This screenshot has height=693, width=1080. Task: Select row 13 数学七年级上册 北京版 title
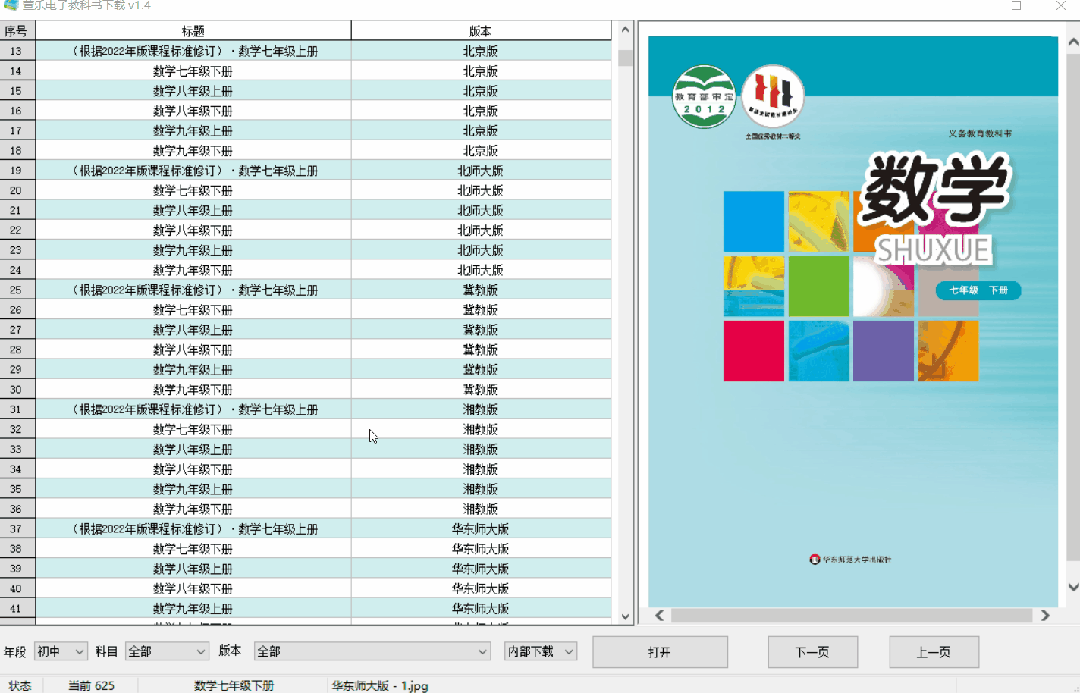pos(193,51)
